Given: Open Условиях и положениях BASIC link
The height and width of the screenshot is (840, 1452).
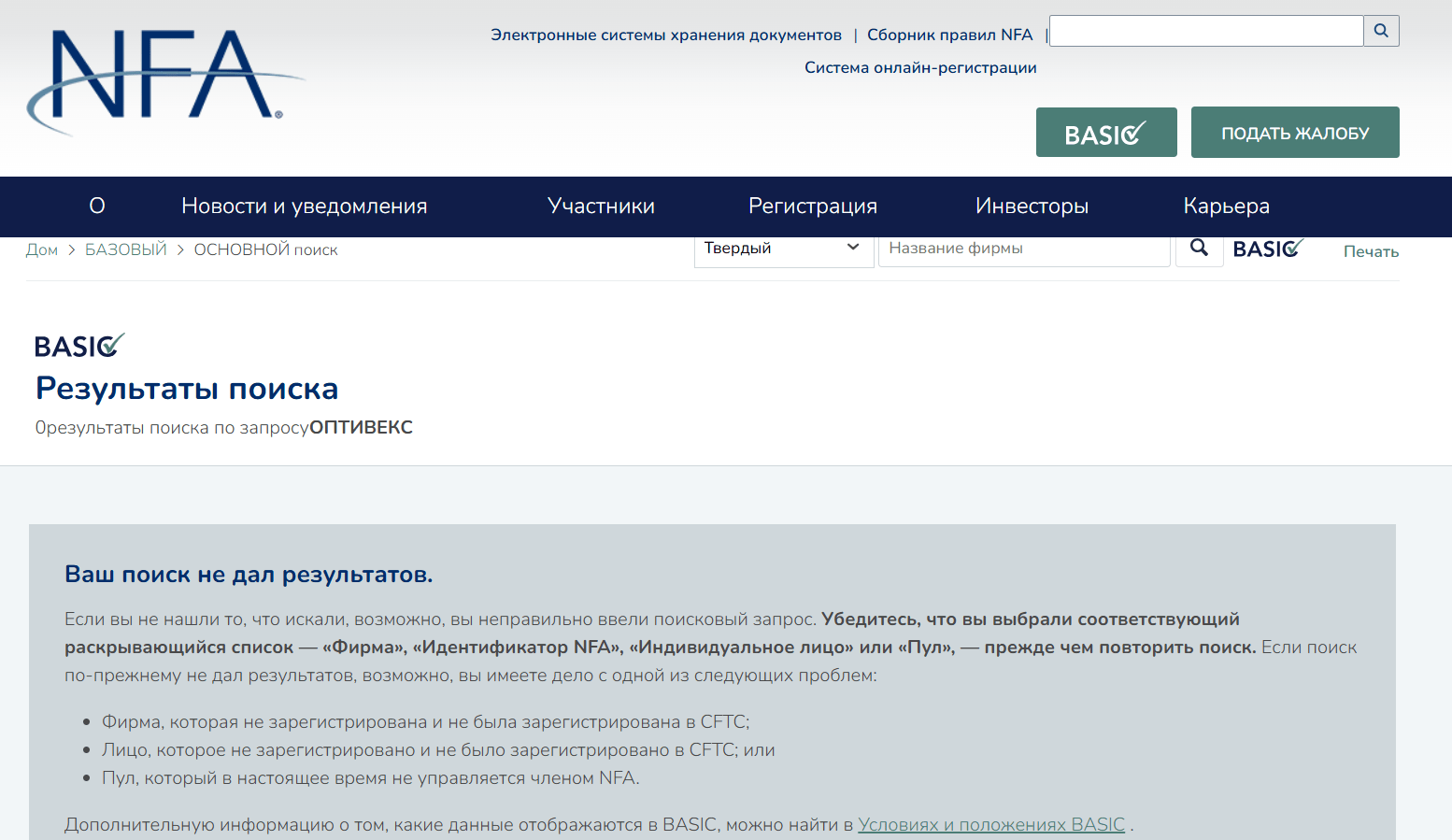Looking at the screenshot, I should pyautogui.click(x=990, y=824).
